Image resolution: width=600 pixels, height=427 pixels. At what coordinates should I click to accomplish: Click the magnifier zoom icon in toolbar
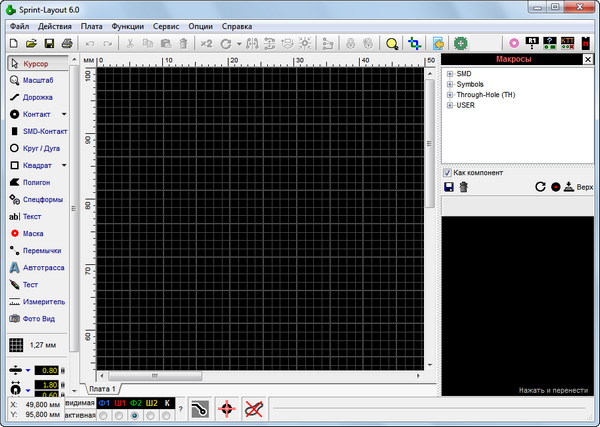click(x=392, y=44)
